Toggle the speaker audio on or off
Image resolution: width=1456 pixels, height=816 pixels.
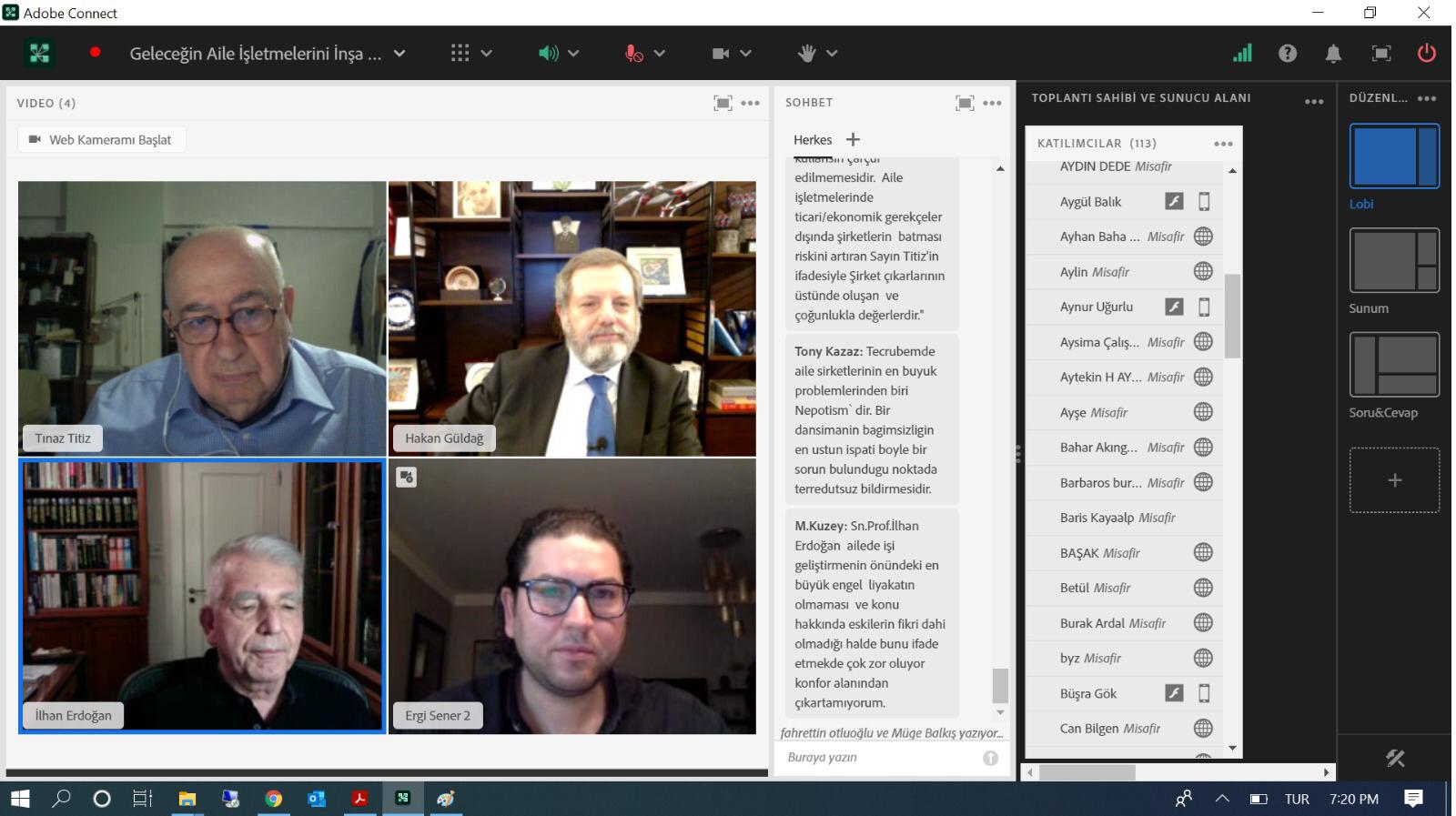click(547, 54)
